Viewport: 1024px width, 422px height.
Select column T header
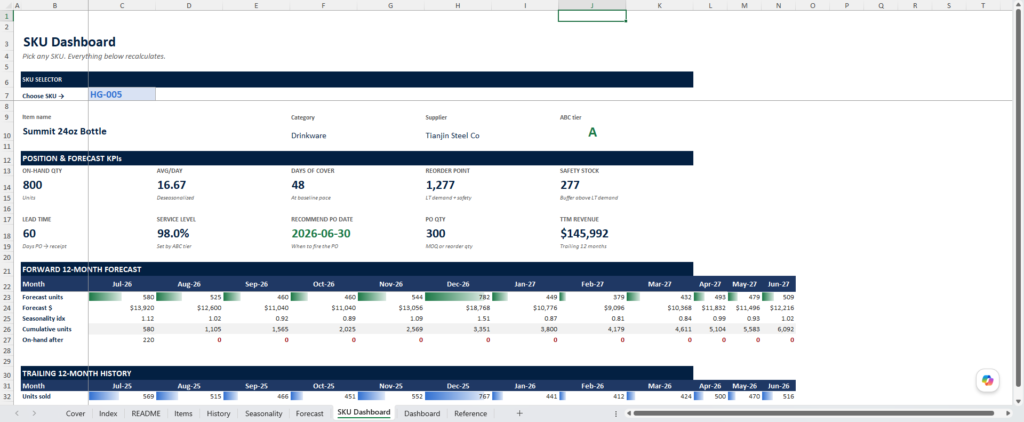[983, 5]
